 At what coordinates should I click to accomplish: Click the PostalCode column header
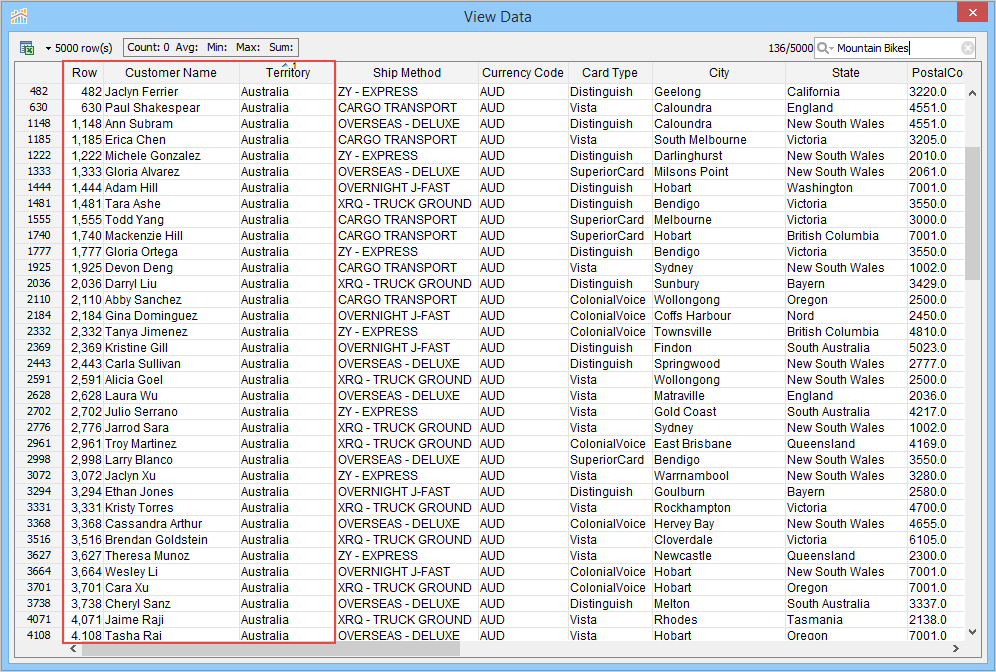click(936, 72)
